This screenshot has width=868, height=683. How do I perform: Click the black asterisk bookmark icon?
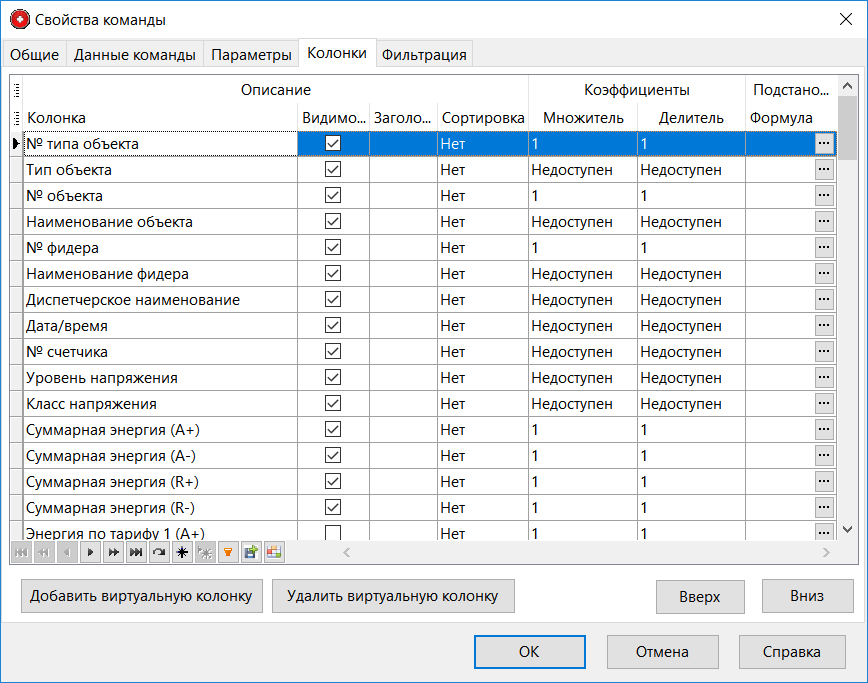tap(182, 551)
